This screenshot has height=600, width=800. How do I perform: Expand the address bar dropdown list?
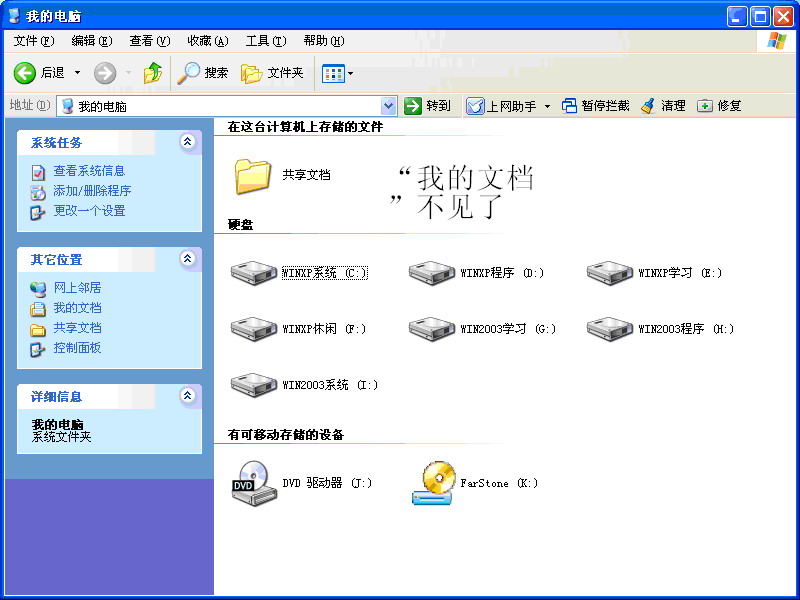point(389,106)
